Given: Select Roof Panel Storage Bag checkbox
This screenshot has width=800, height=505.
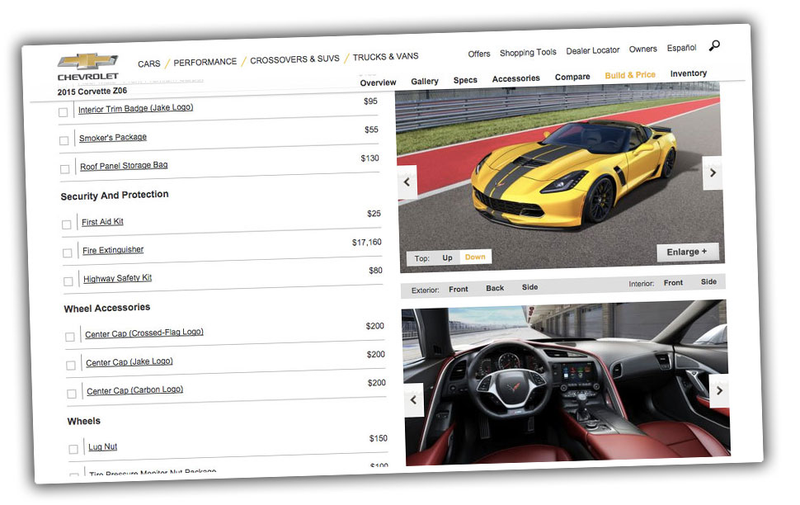Looking at the screenshot, I should point(65,169).
